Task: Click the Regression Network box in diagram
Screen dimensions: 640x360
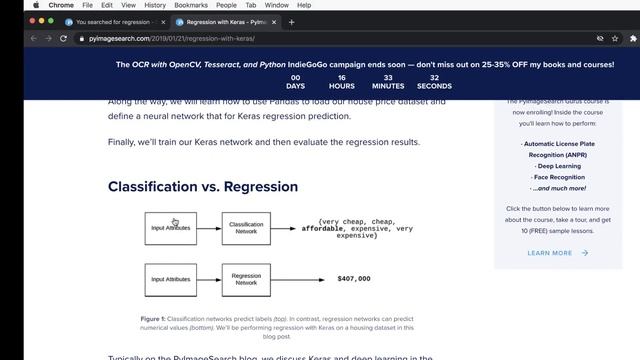Action: click(x=246, y=280)
